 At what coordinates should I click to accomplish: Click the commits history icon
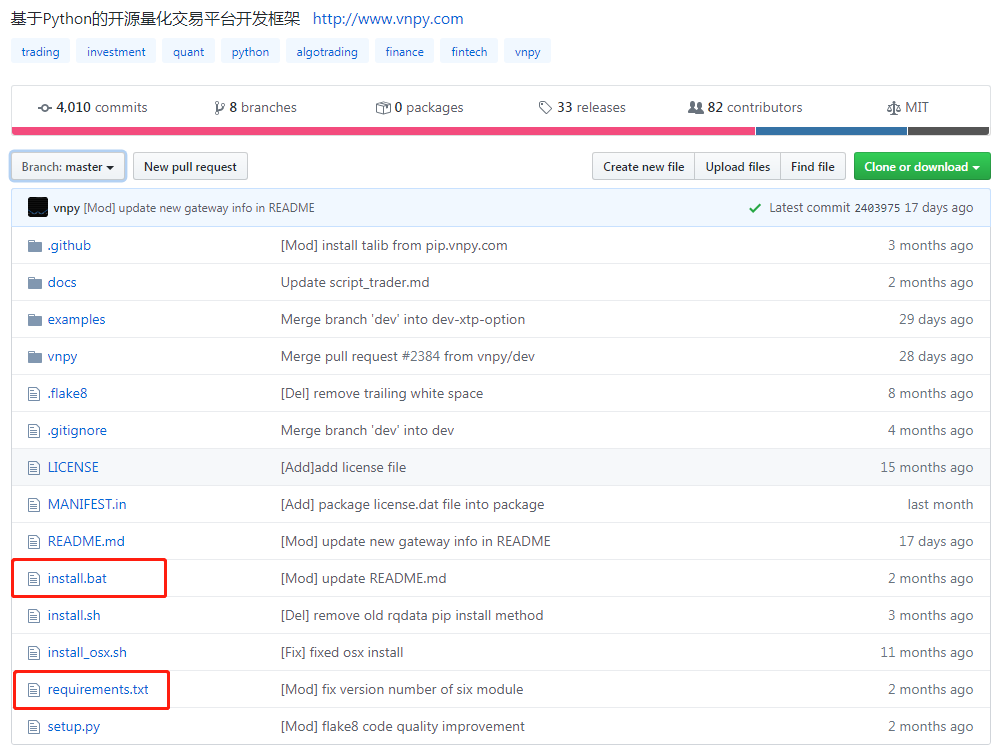(45, 108)
